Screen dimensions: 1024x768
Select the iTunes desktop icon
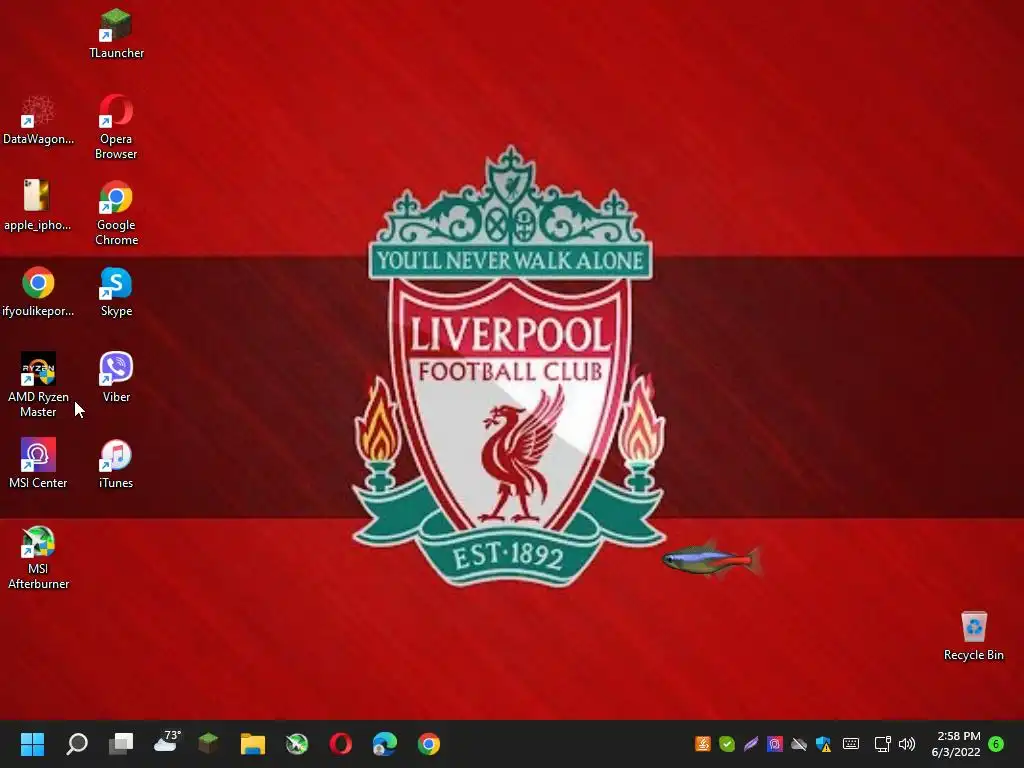(116, 464)
